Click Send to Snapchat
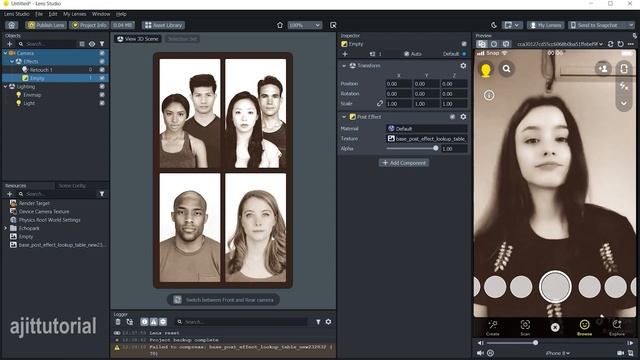Viewport: 640px width, 360px height. 597,25
